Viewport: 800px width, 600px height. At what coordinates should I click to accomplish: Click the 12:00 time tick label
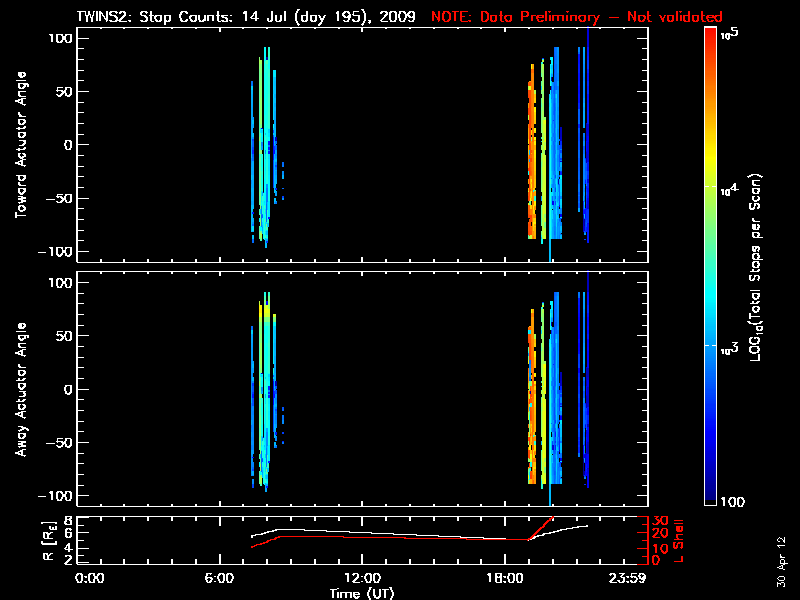coord(361,578)
